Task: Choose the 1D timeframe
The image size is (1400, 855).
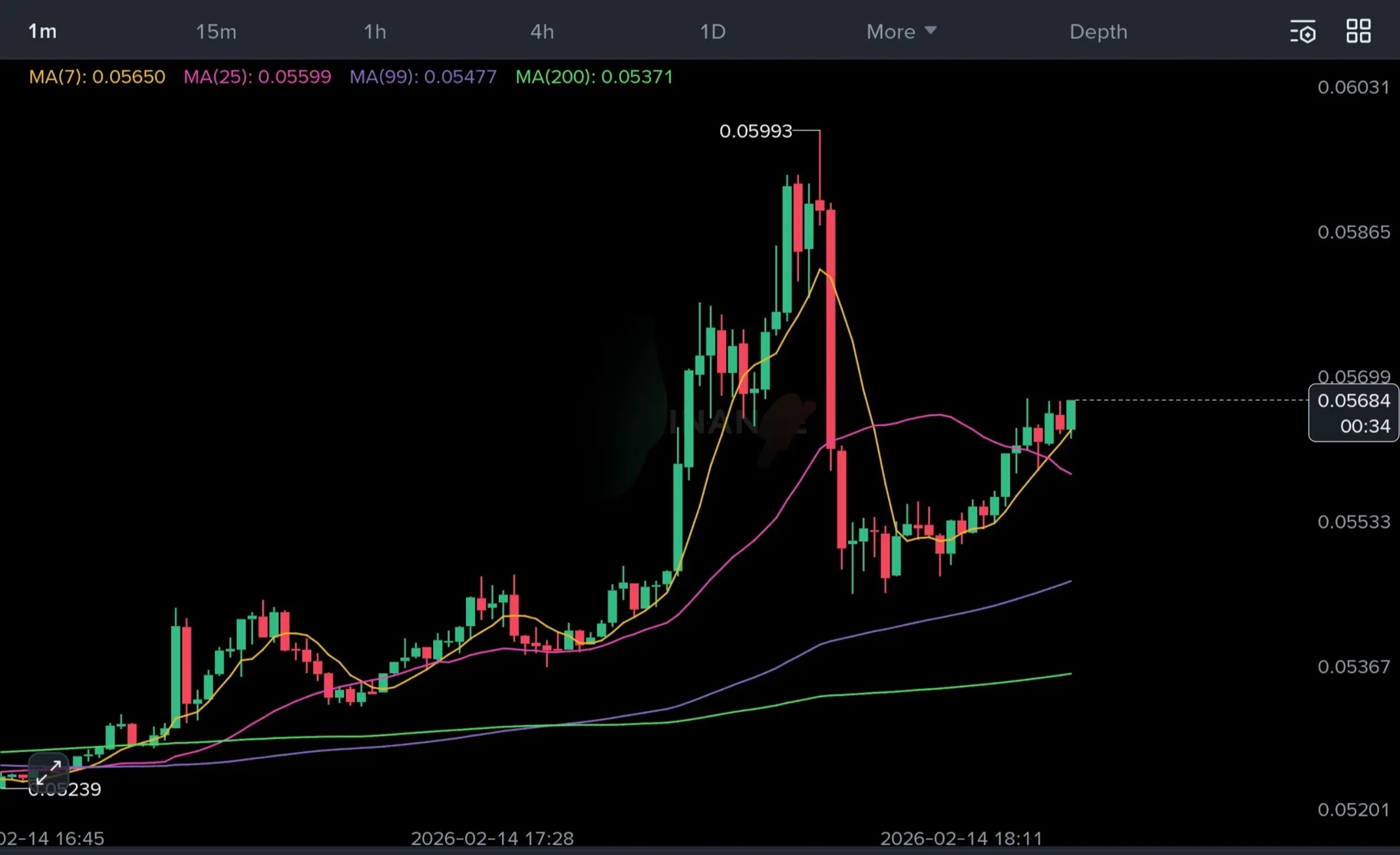Action: click(x=713, y=32)
